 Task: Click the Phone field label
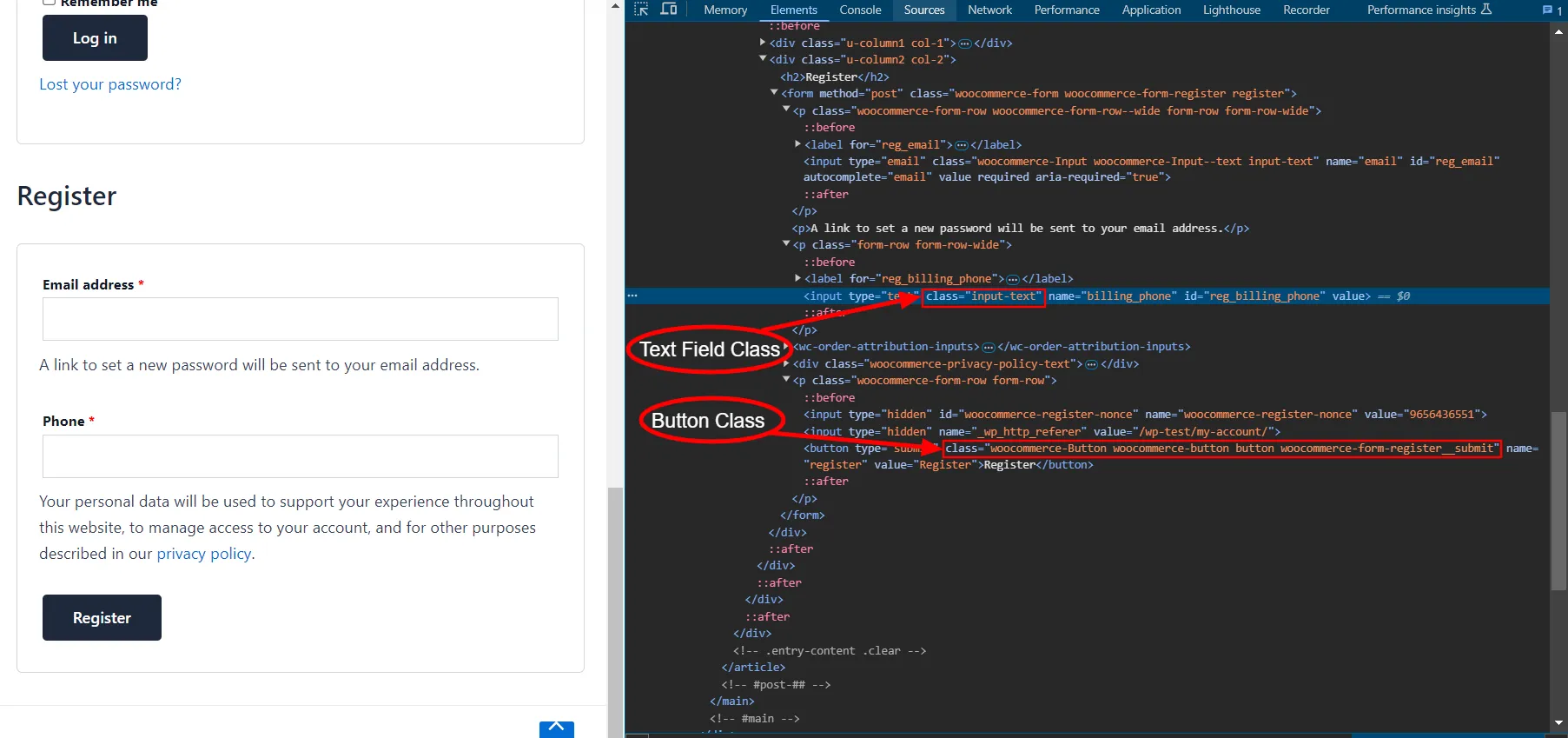pos(63,422)
